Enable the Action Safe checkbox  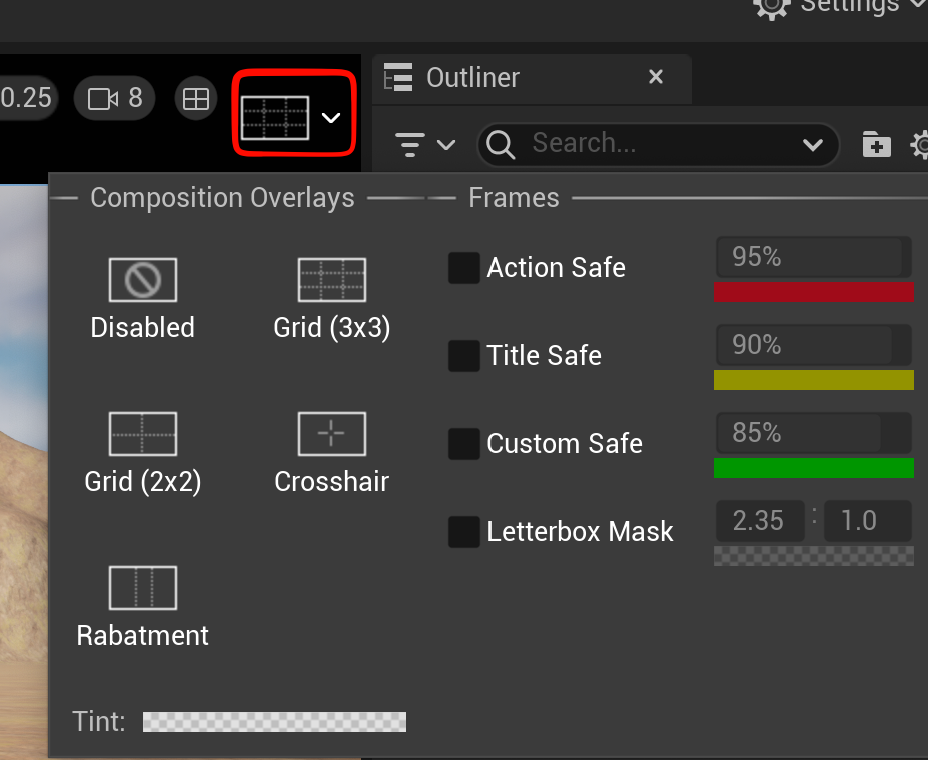(x=463, y=268)
